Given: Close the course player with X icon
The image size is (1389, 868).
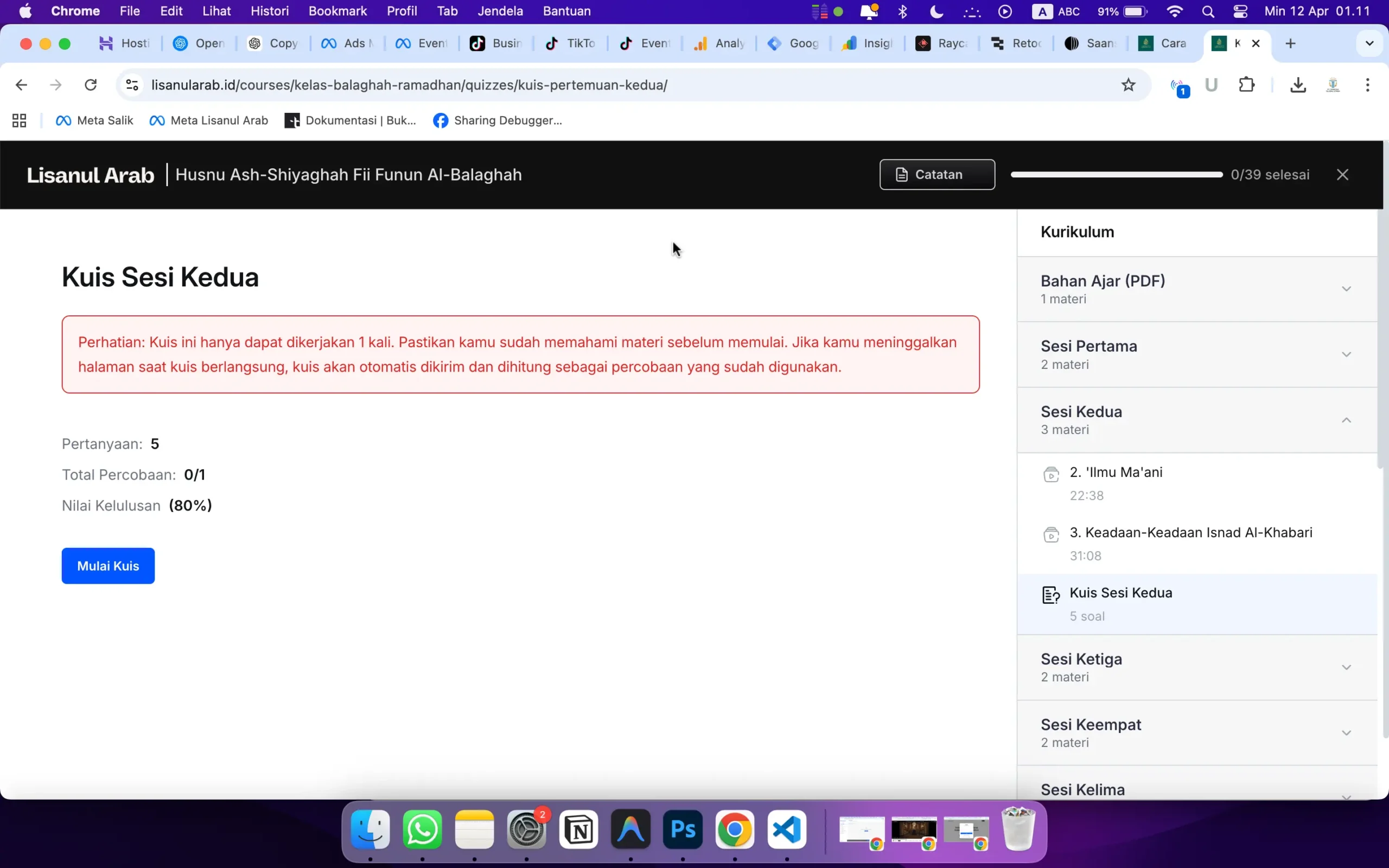Looking at the screenshot, I should [1342, 175].
